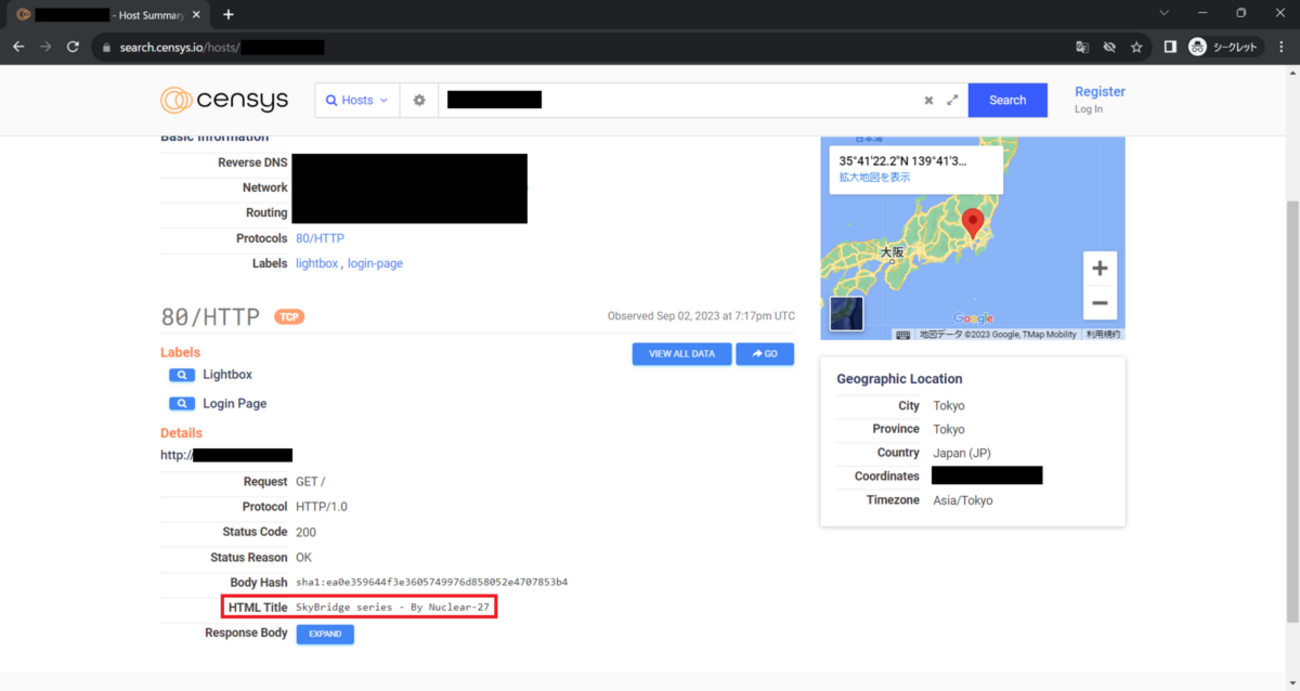This screenshot has height=691, width=1300.
Task: Click the Request value GET /
Action: pyautogui.click(x=310, y=482)
